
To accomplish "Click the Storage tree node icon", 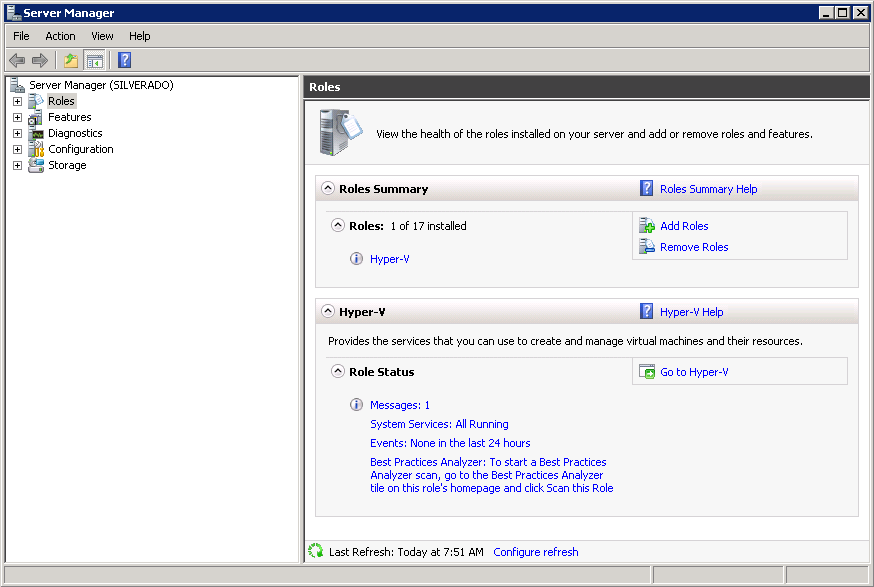I will [x=36, y=166].
